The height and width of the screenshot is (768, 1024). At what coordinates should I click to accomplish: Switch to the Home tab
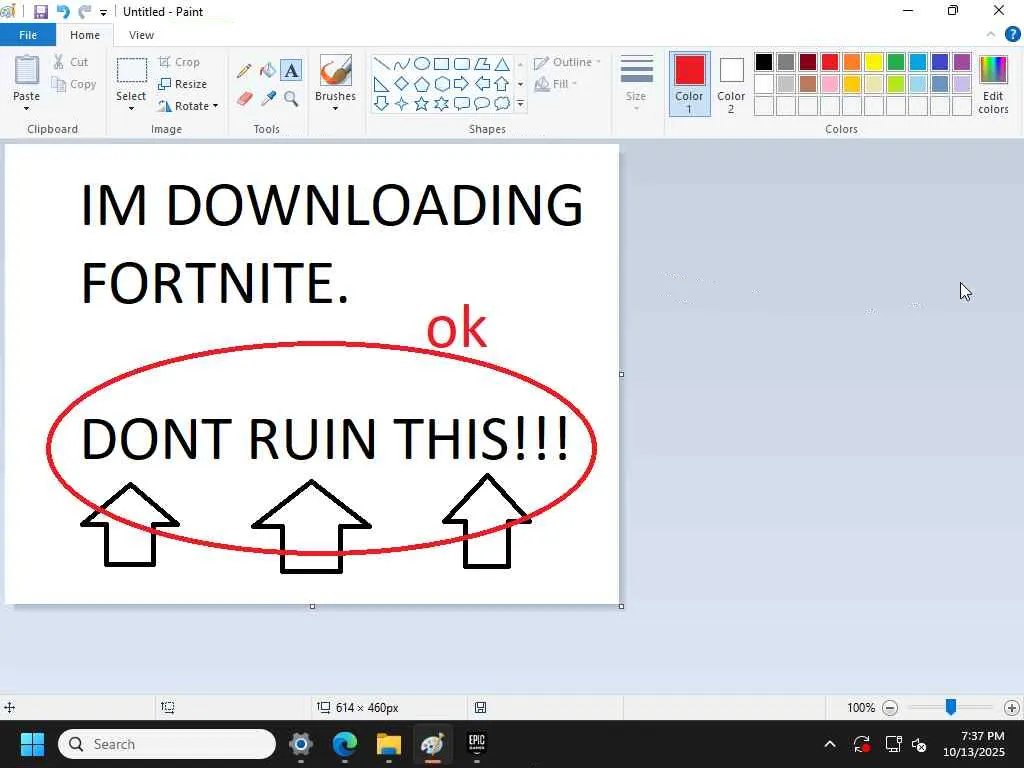coord(85,35)
